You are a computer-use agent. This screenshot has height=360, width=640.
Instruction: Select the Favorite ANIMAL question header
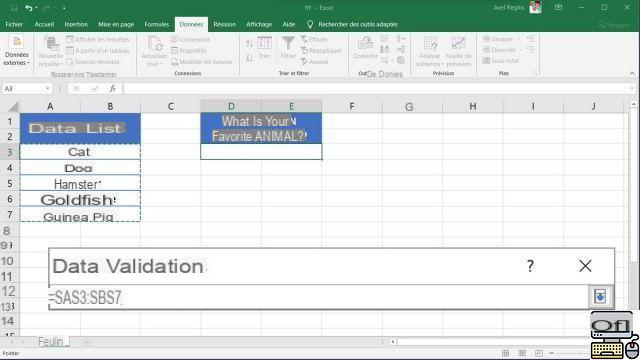[x=261, y=129]
